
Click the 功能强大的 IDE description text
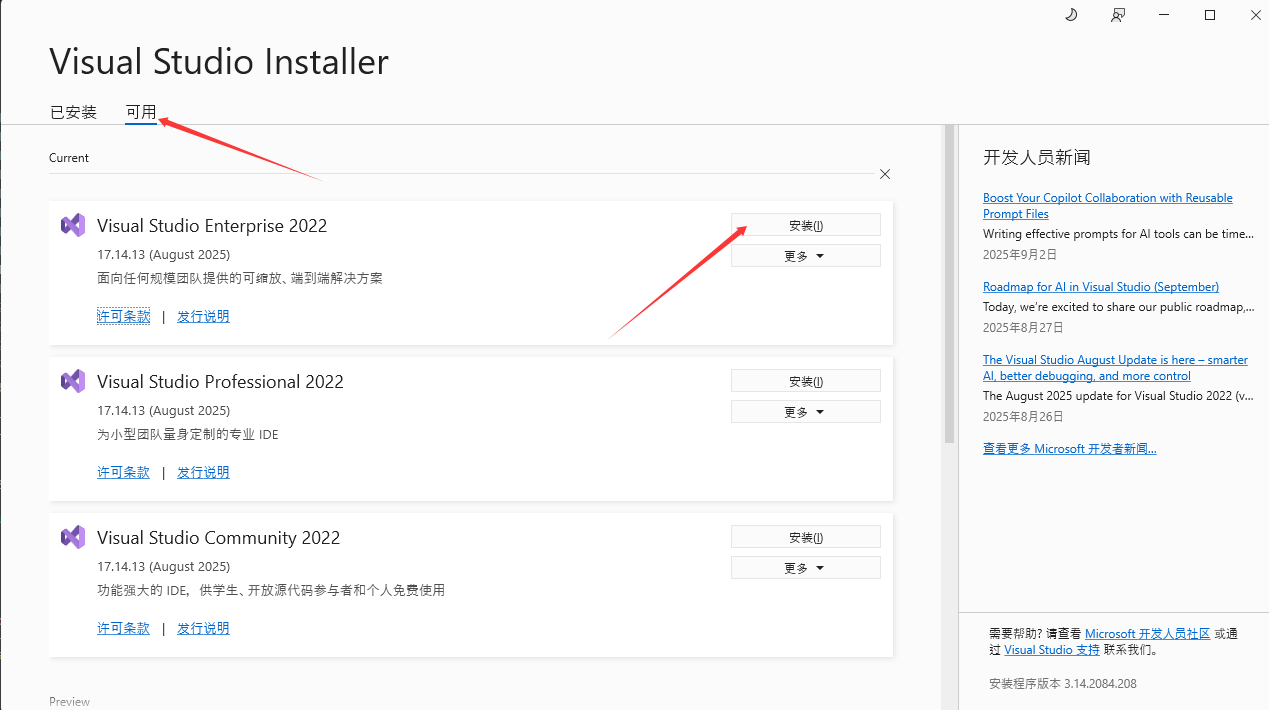[x=271, y=590]
